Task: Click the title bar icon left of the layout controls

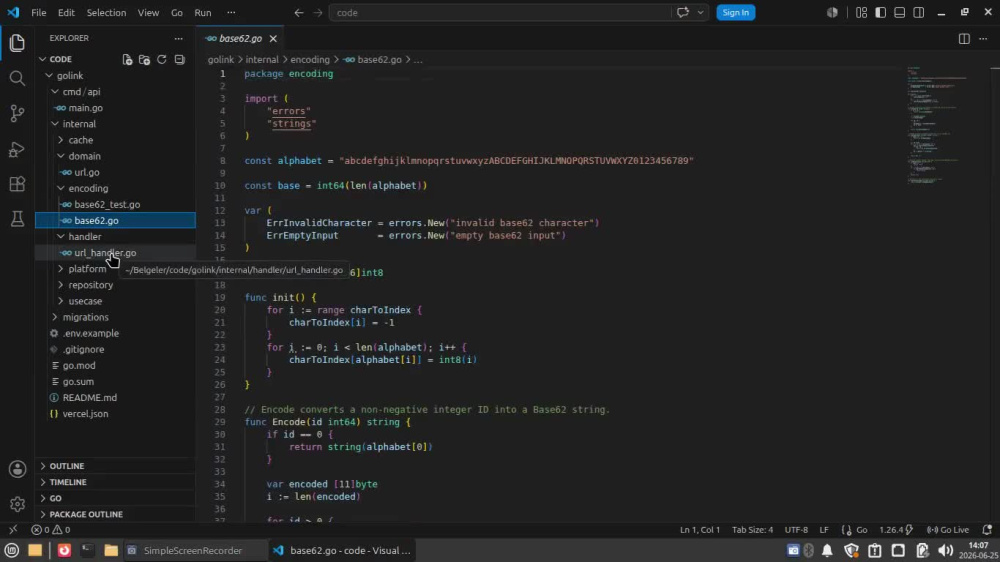Action: (832, 13)
